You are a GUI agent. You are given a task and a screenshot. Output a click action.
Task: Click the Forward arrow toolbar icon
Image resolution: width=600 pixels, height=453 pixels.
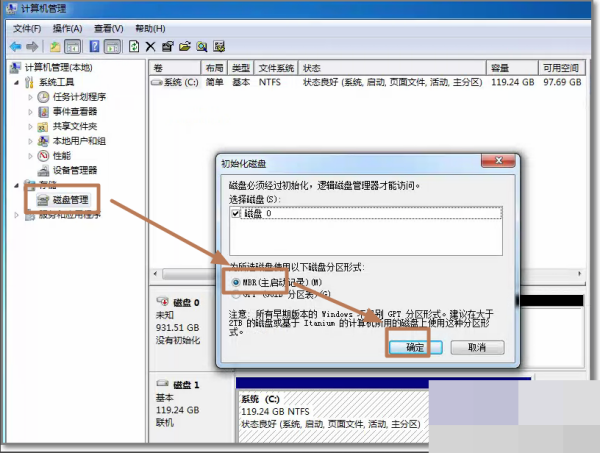(32, 47)
